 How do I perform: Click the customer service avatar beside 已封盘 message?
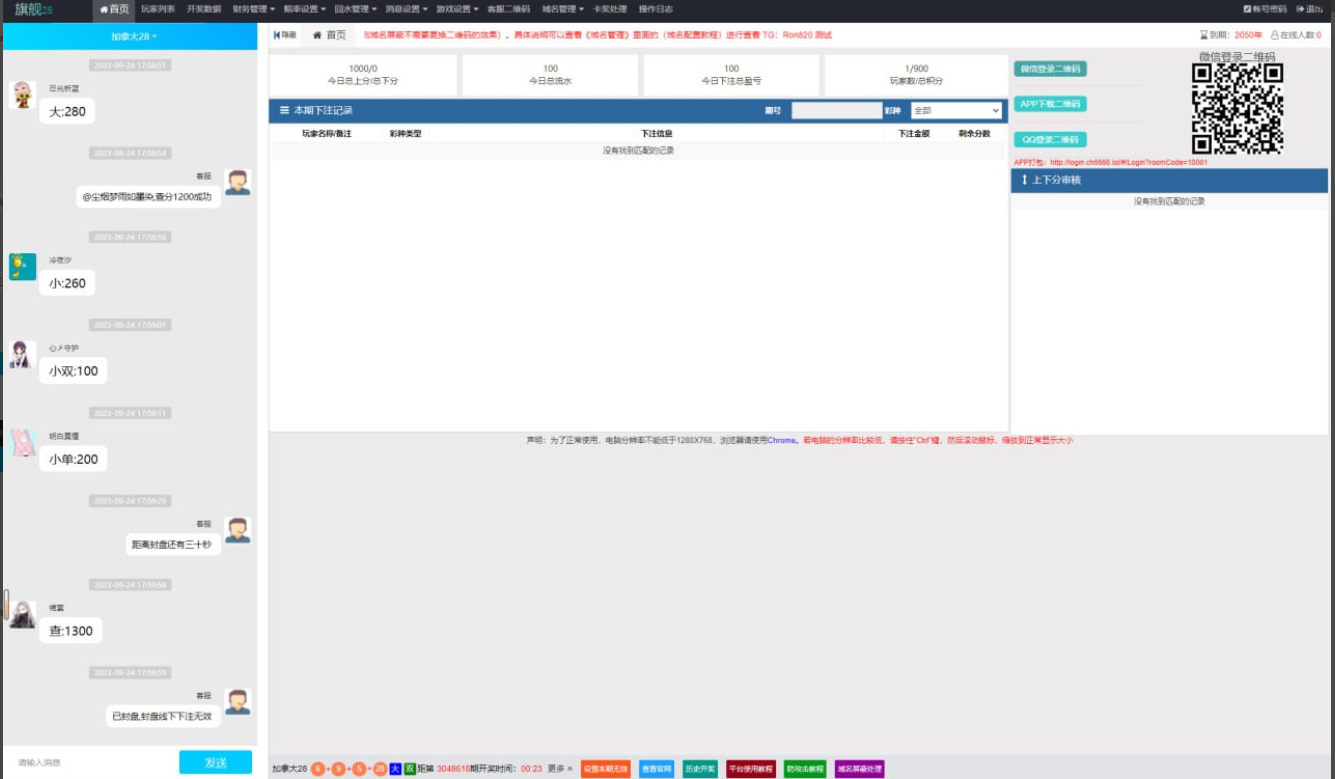237,702
